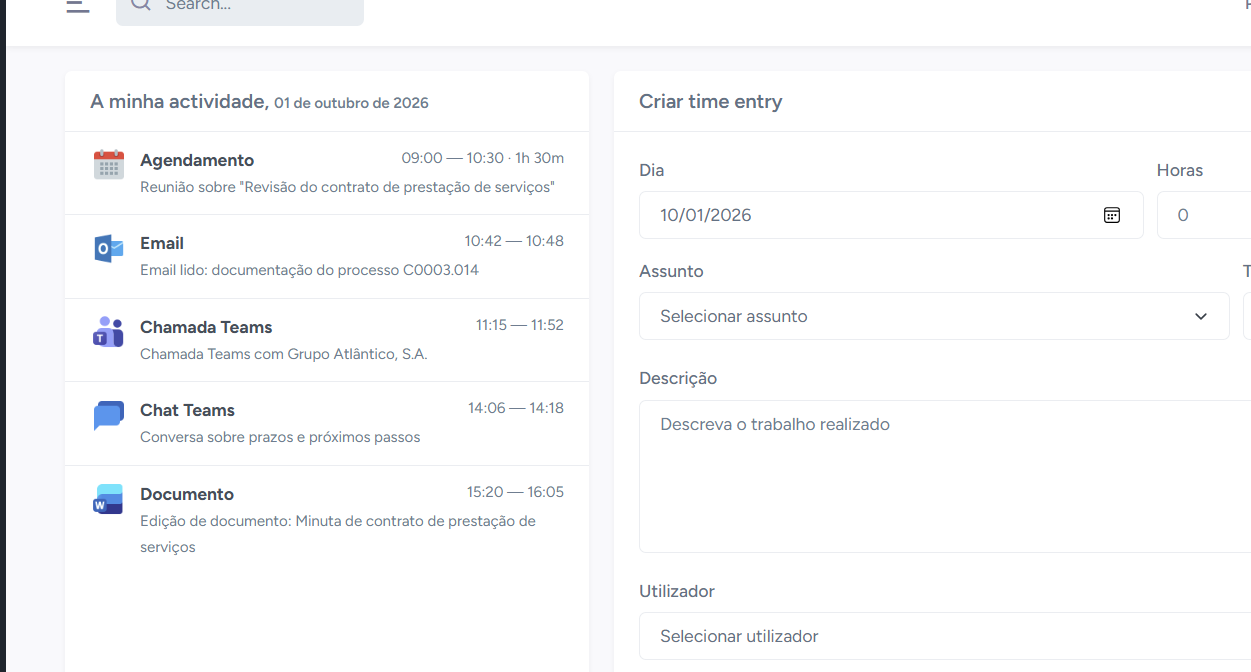Select the Chamada Teams activity title
This screenshot has height=672, width=1251.
(206, 327)
